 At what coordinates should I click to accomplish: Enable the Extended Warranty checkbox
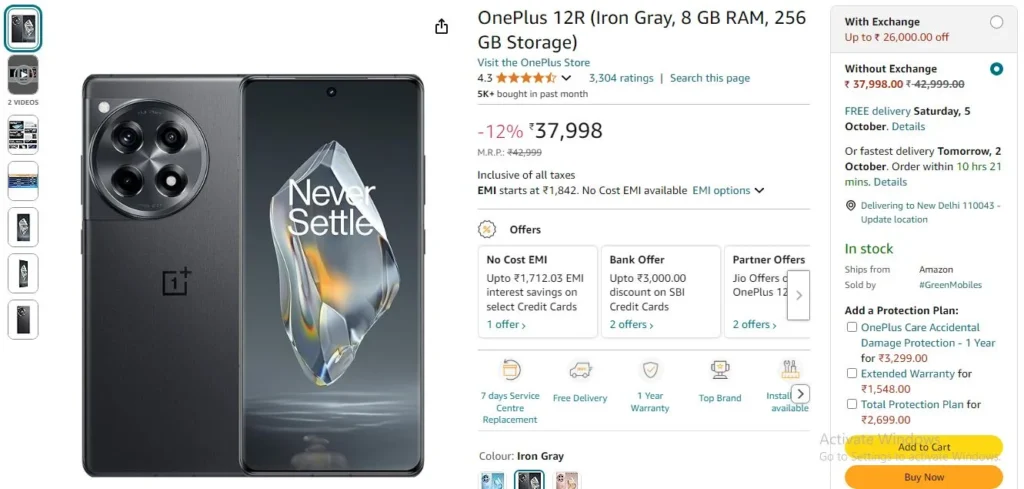pos(852,373)
